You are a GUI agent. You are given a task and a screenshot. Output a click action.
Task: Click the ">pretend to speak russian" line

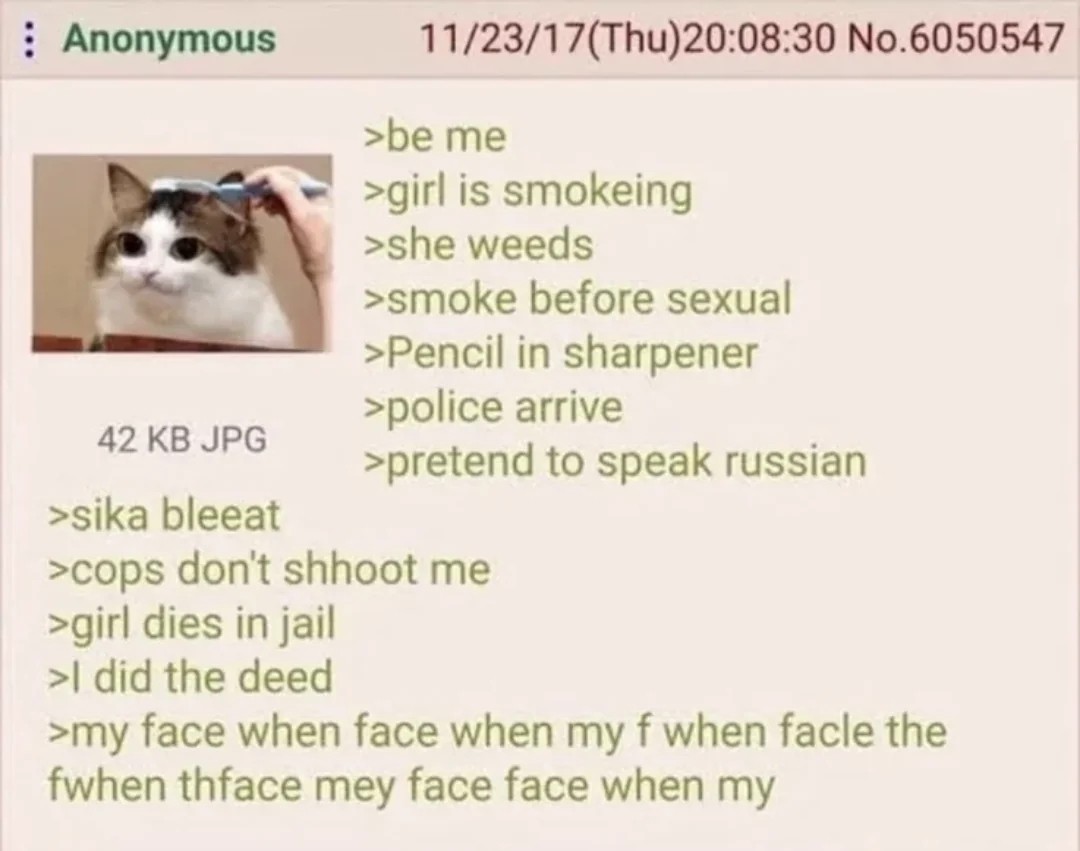point(614,462)
